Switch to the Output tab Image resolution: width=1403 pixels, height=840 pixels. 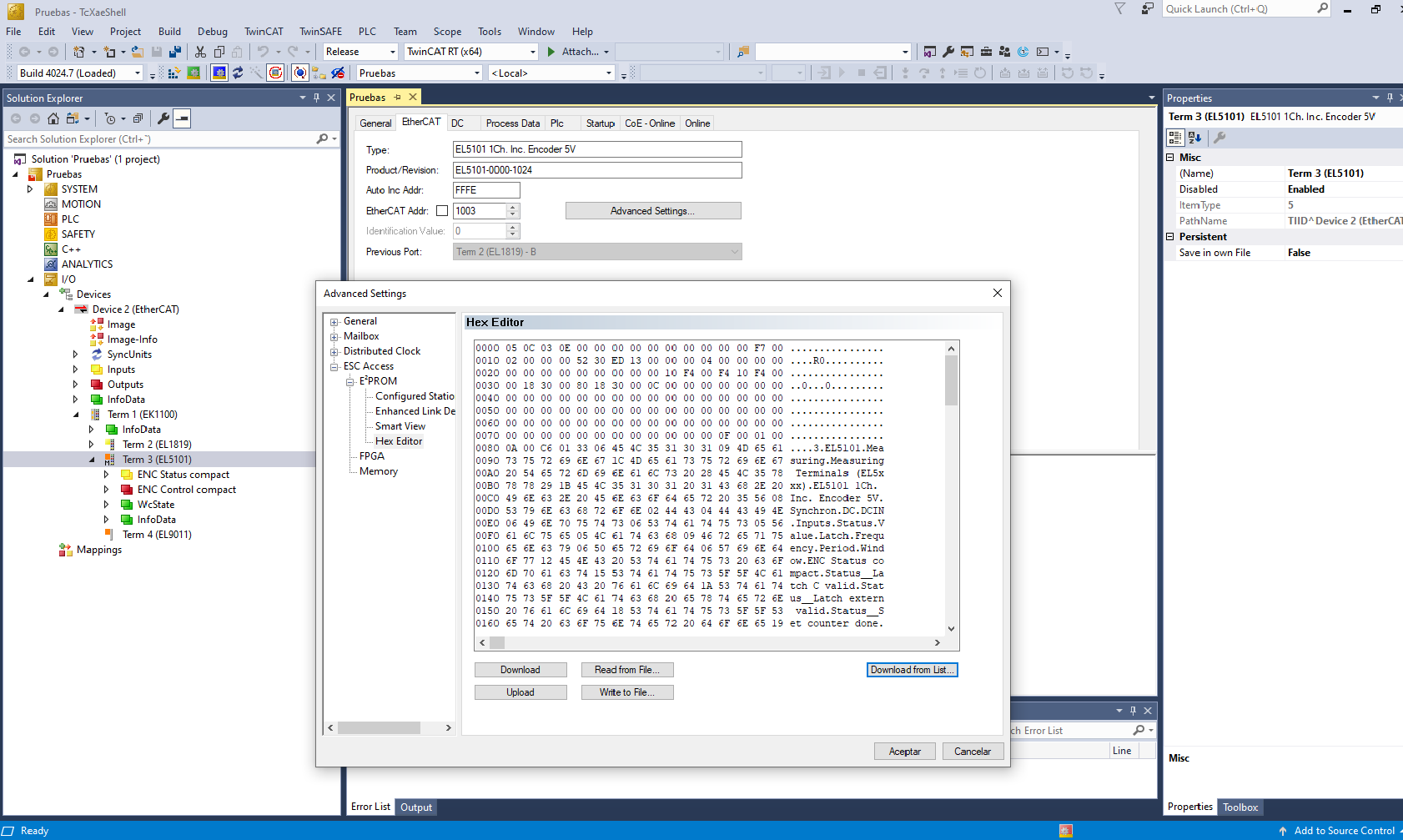pyautogui.click(x=416, y=807)
